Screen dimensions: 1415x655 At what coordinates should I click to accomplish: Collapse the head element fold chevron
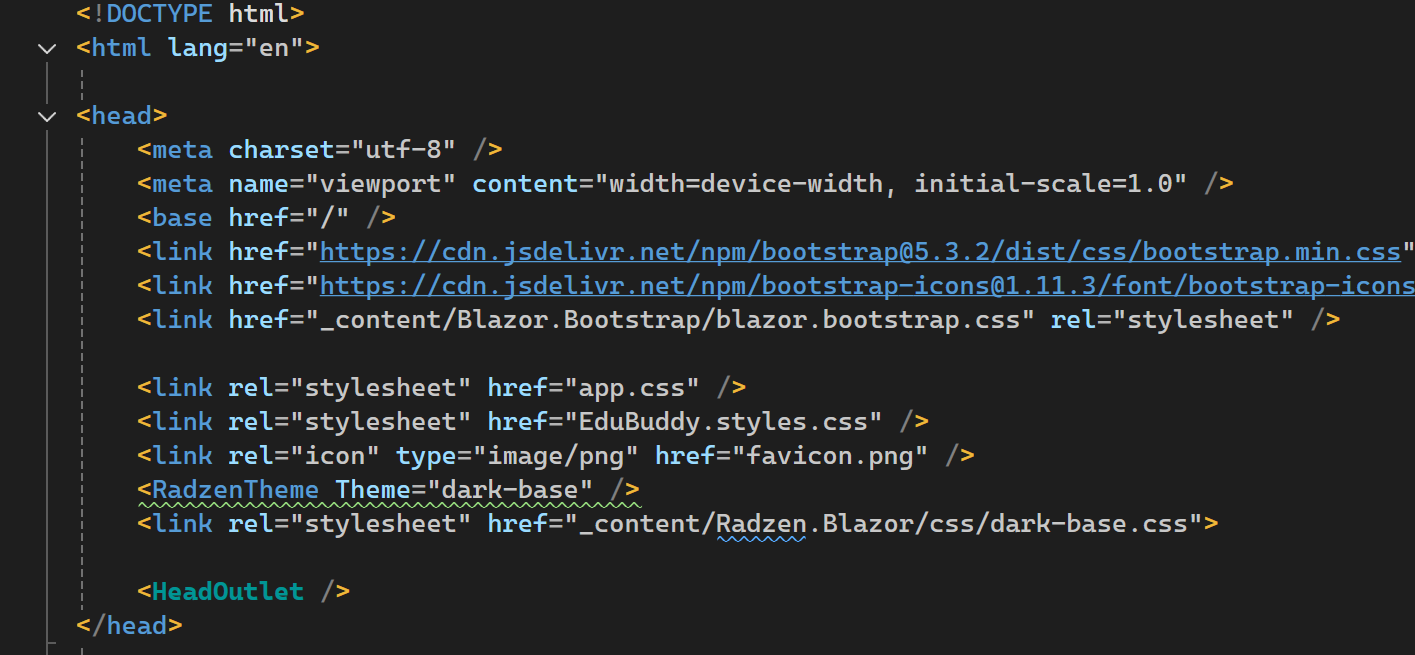[x=46, y=116]
